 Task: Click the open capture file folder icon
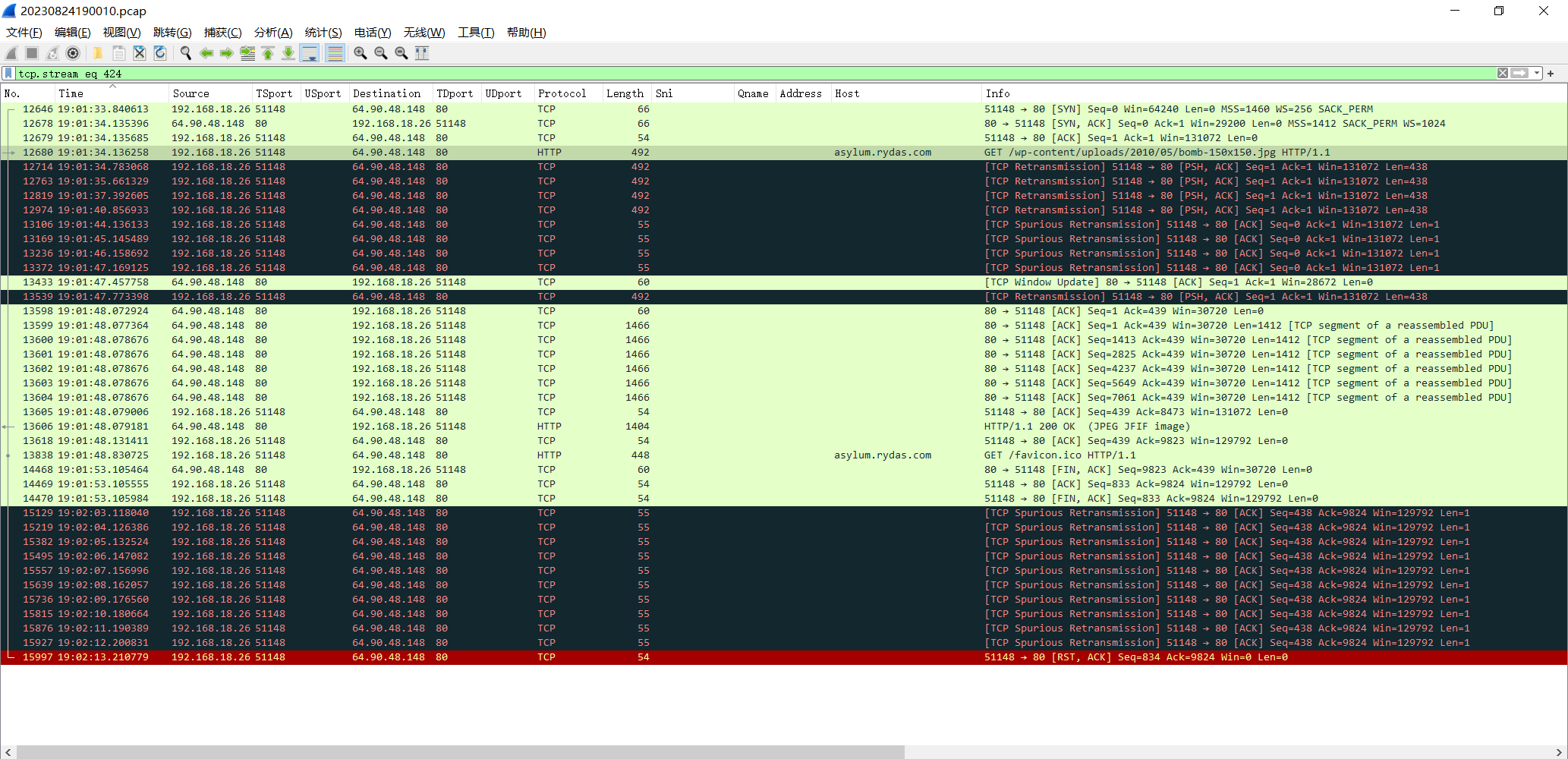pyautogui.click(x=98, y=53)
